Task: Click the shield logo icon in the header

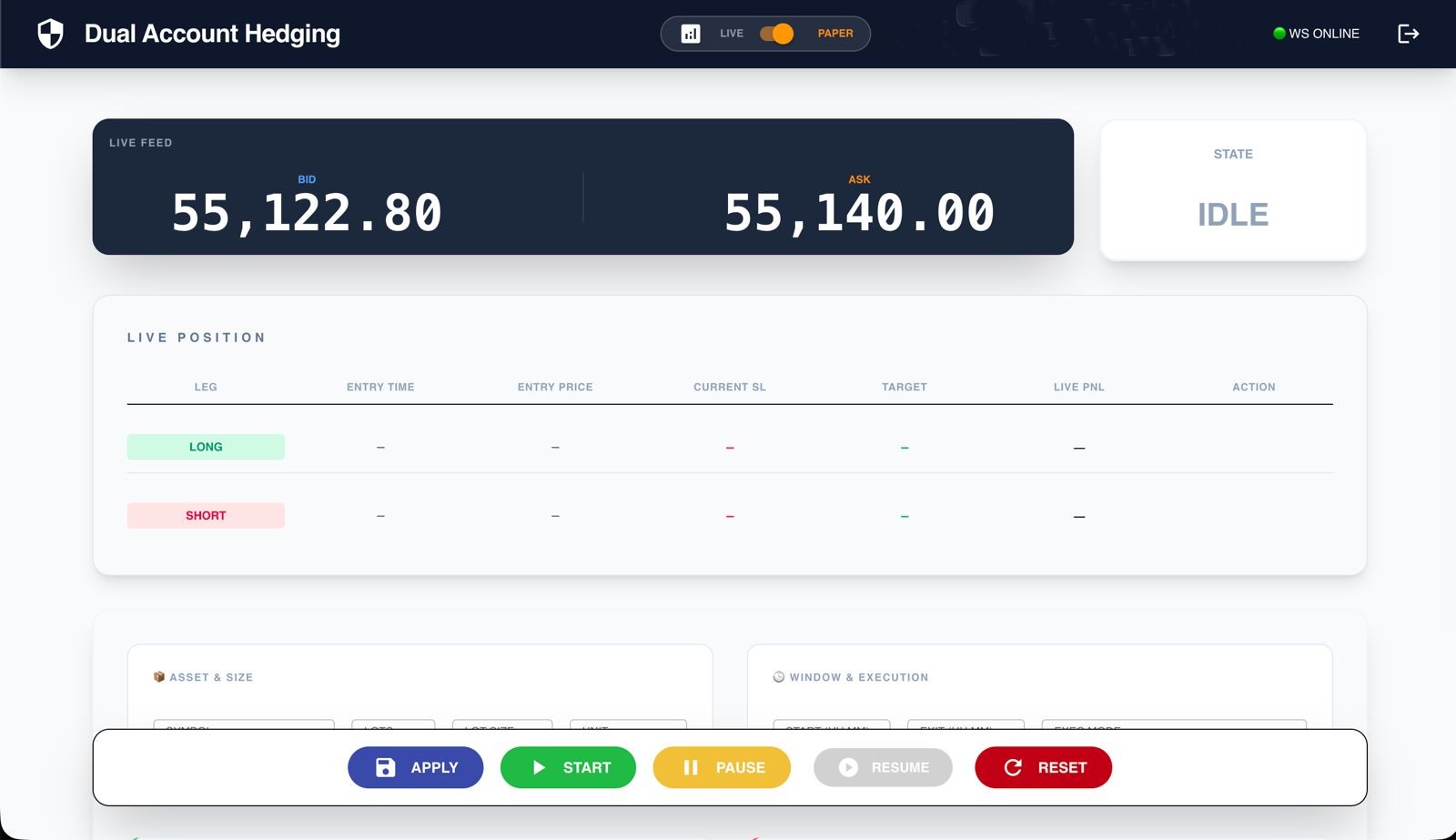Action: (x=50, y=34)
